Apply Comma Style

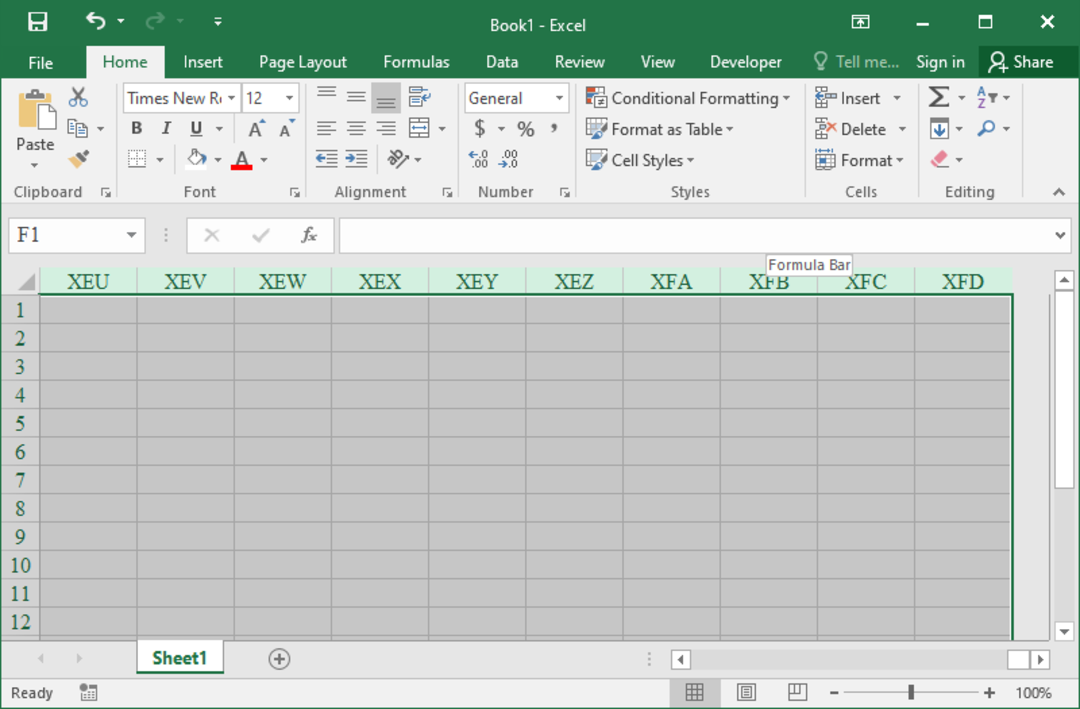554,128
